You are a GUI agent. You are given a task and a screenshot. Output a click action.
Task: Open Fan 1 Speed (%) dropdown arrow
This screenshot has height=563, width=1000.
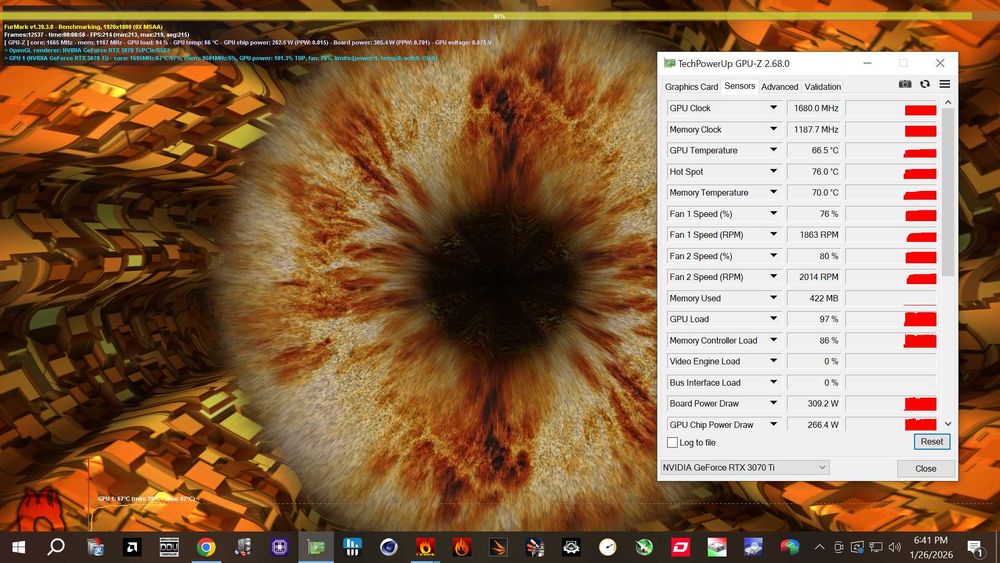773,213
